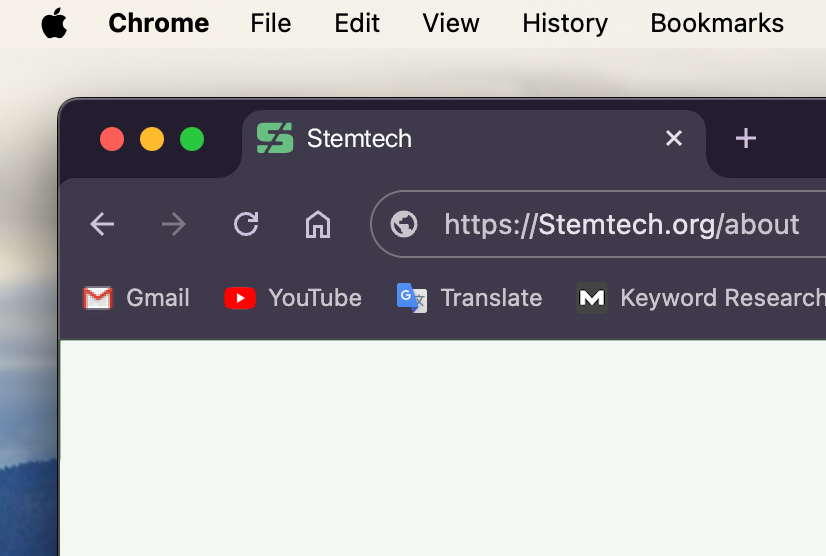Open the Bookmarks menu
This screenshot has height=556, width=826.
coord(717,23)
